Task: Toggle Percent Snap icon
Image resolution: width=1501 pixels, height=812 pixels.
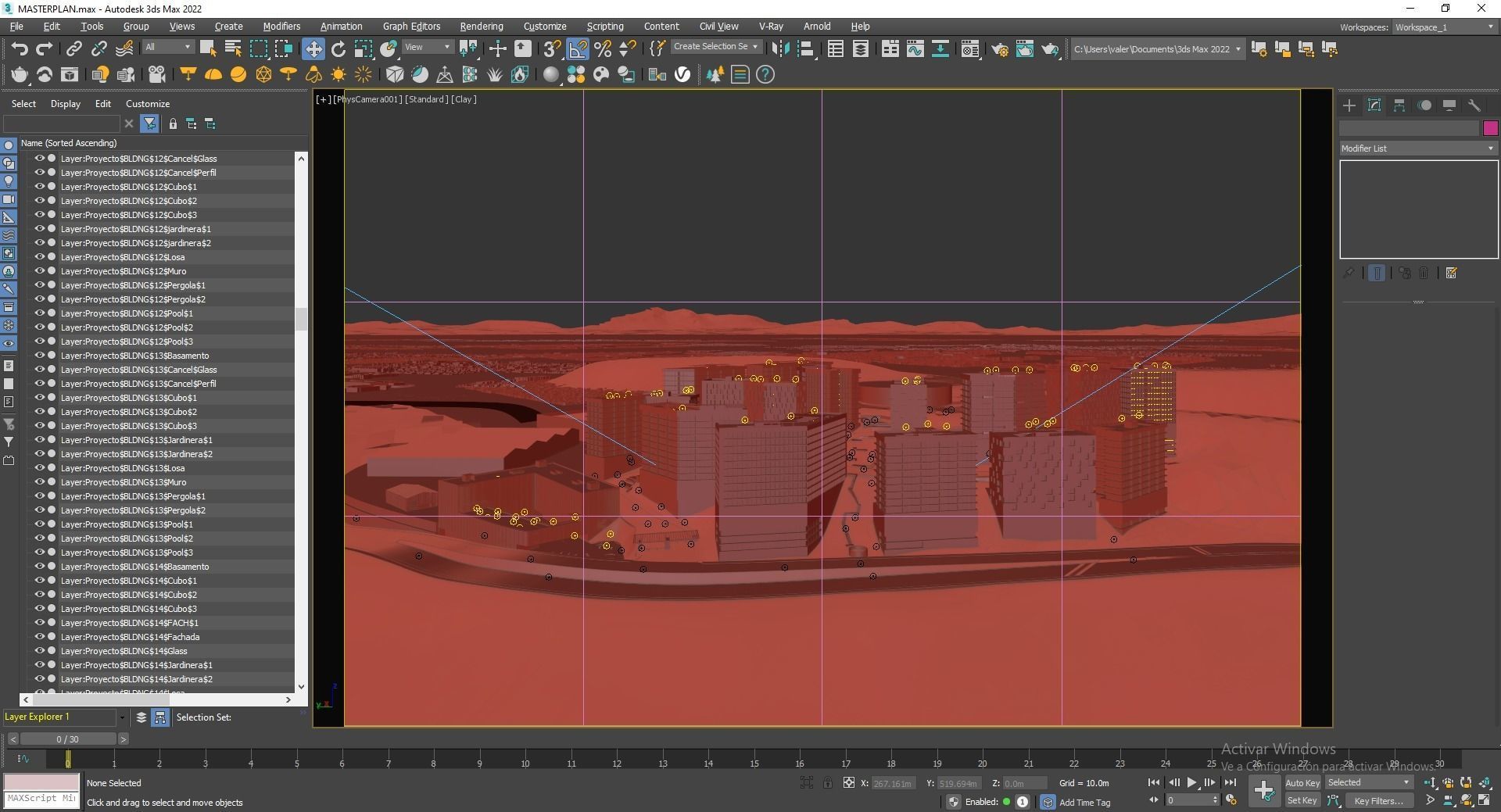Action: pos(603,49)
